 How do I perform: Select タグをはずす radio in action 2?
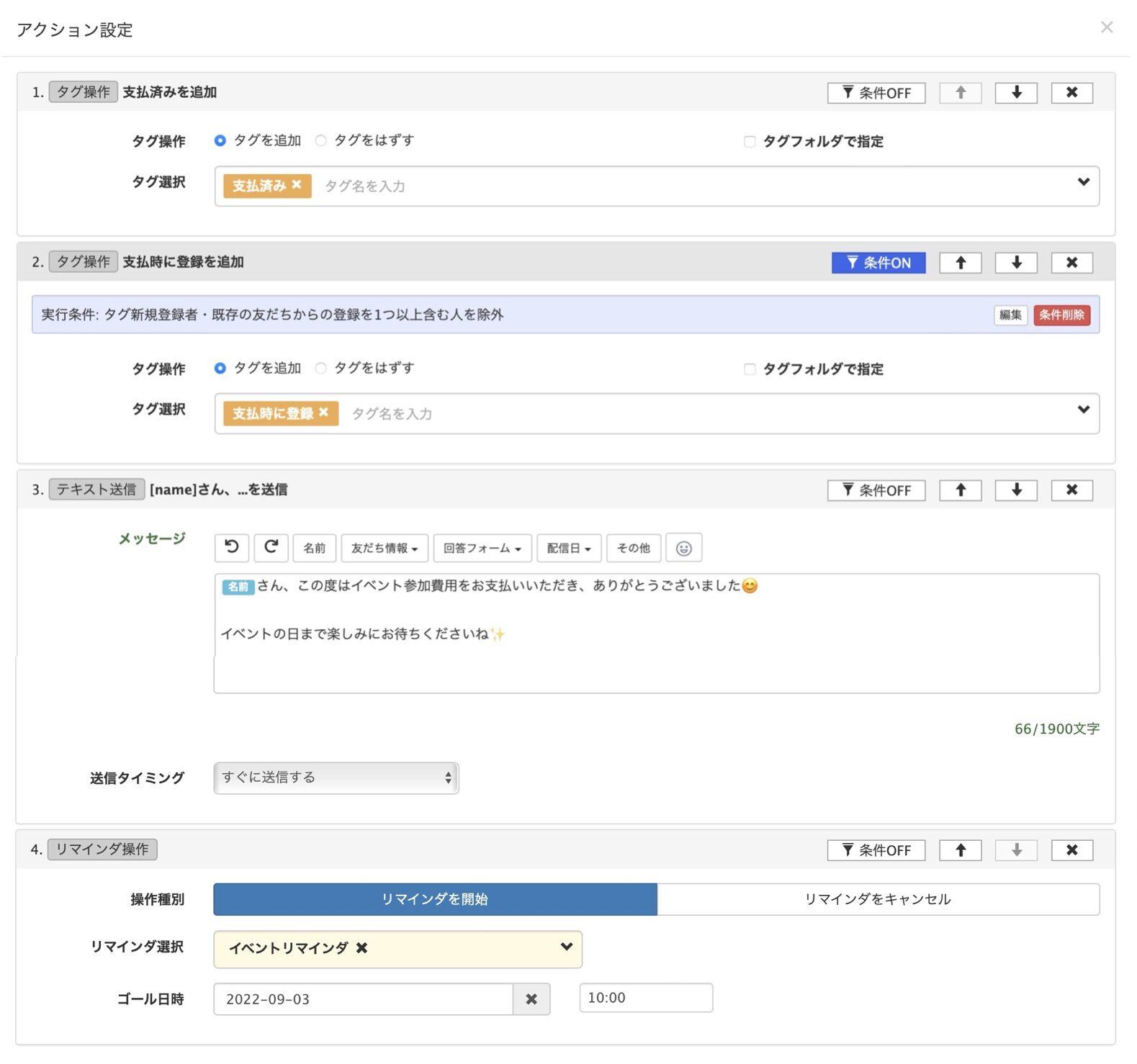[321, 368]
